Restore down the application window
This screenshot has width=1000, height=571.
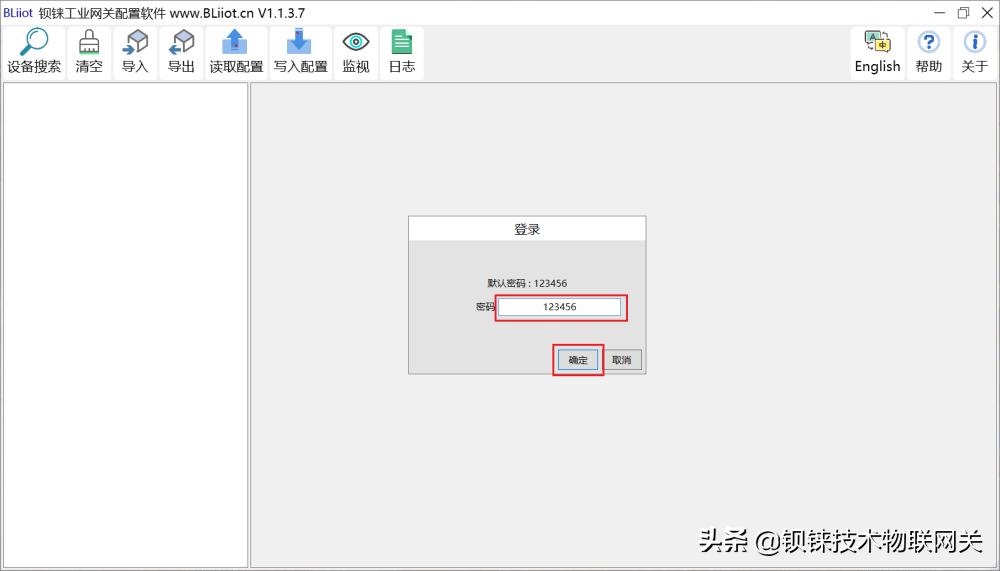point(963,13)
